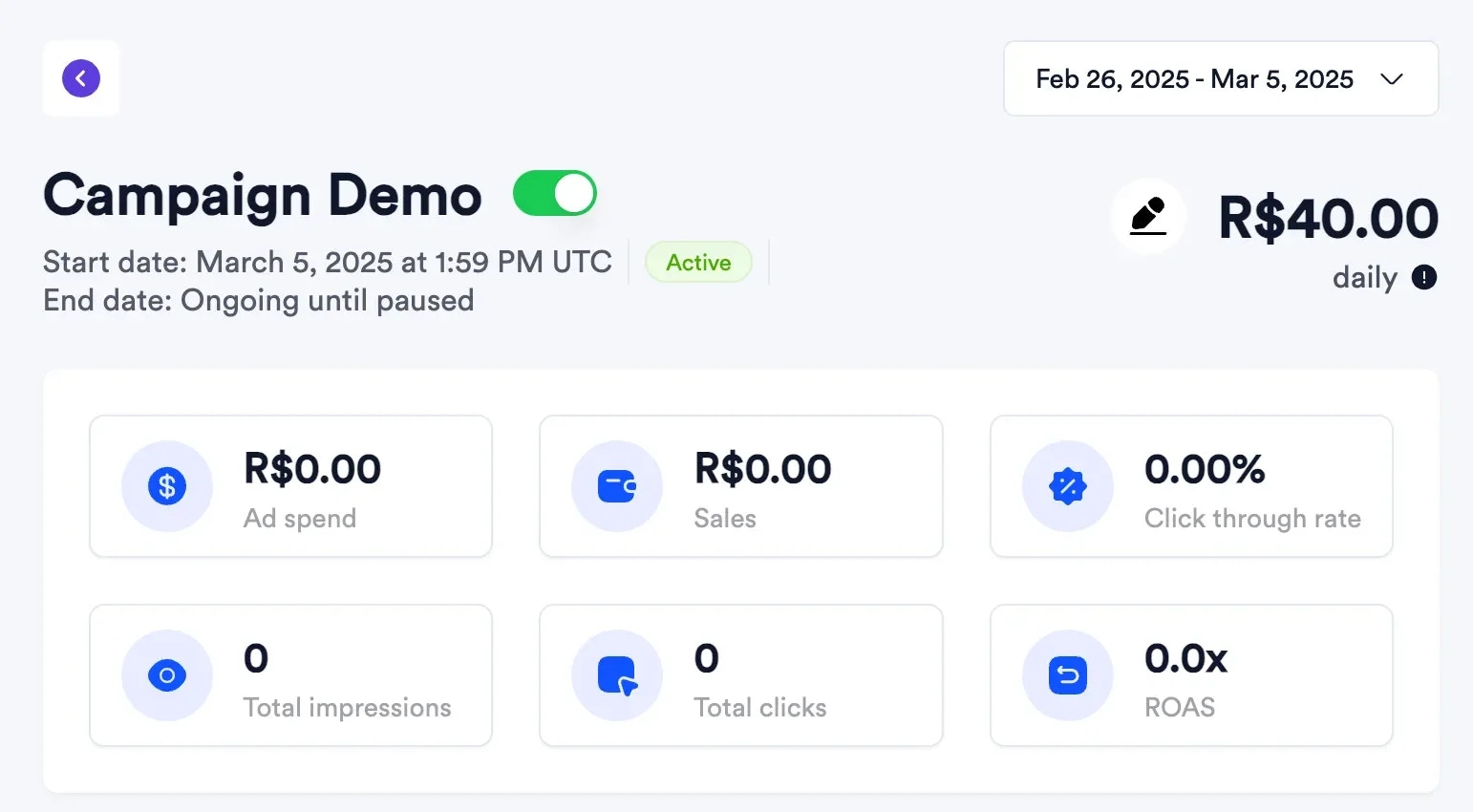1473x812 pixels.
Task: Click the Total impressions eye icon
Action: (166, 675)
